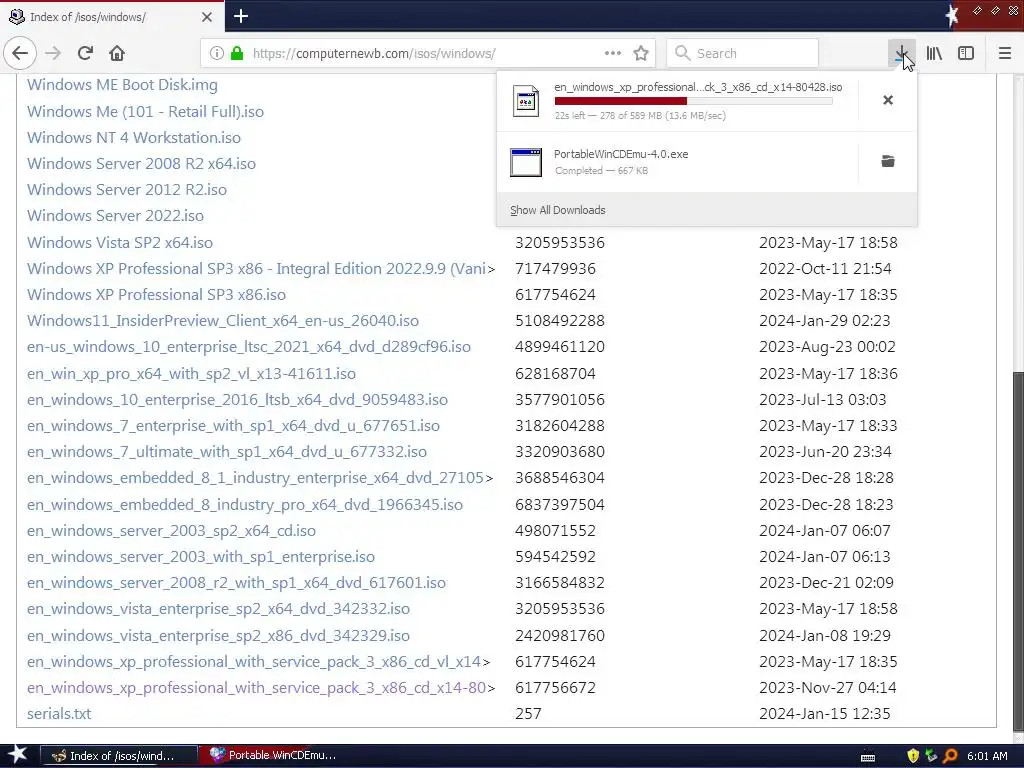
Task: Click en_windows_server_2008_r2_with_sp1 ISO link
Action: point(236,584)
